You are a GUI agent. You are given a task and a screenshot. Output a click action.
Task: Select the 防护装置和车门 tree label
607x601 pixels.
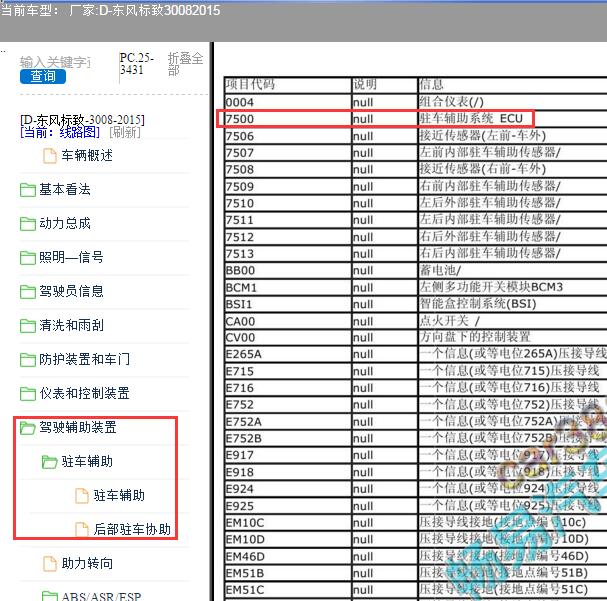[84, 360]
